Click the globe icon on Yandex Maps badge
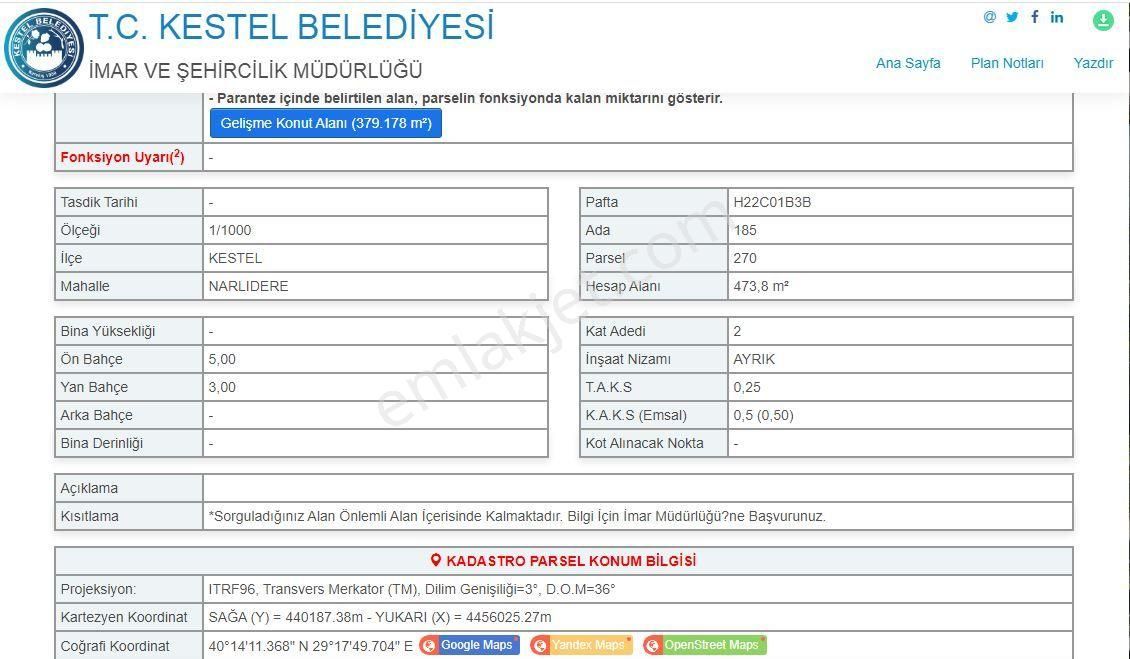Viewport: 1130px width, 659px height. pyautogui.click(x=540, y=644)
